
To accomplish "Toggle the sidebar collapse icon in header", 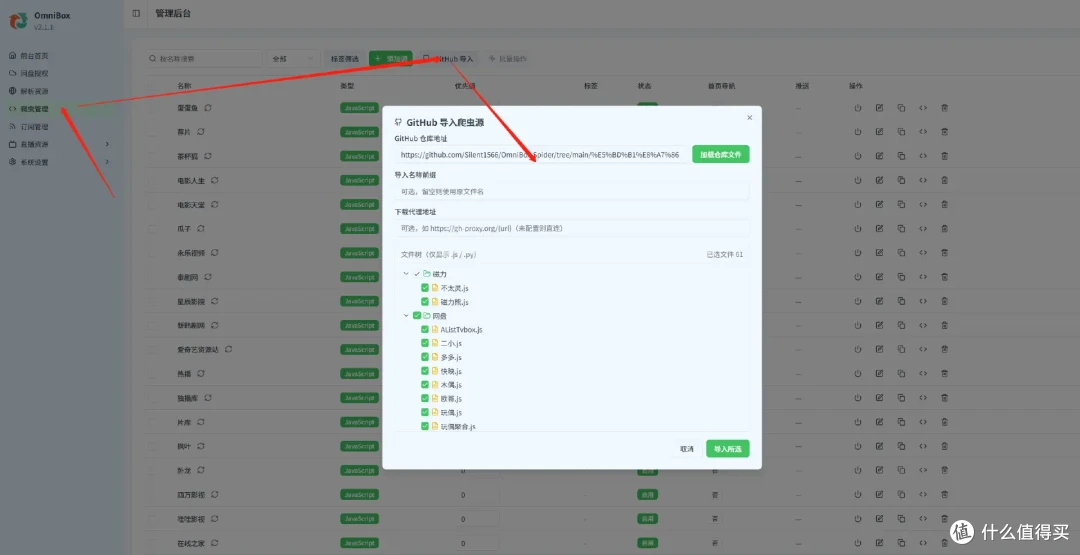I will (x=136, y=13).
